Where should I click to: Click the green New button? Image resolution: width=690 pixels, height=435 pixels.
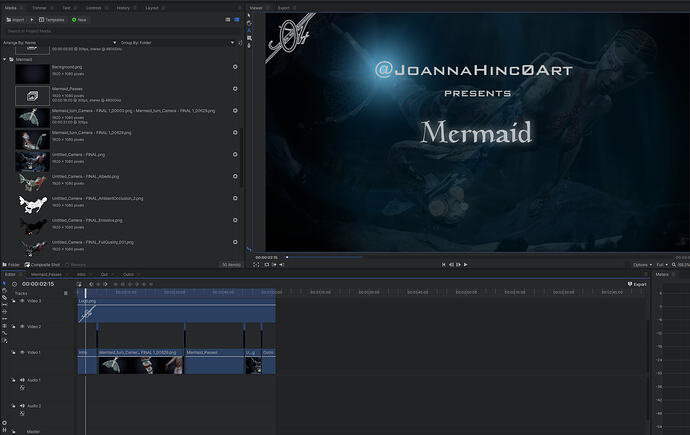[x=79, y=19]
